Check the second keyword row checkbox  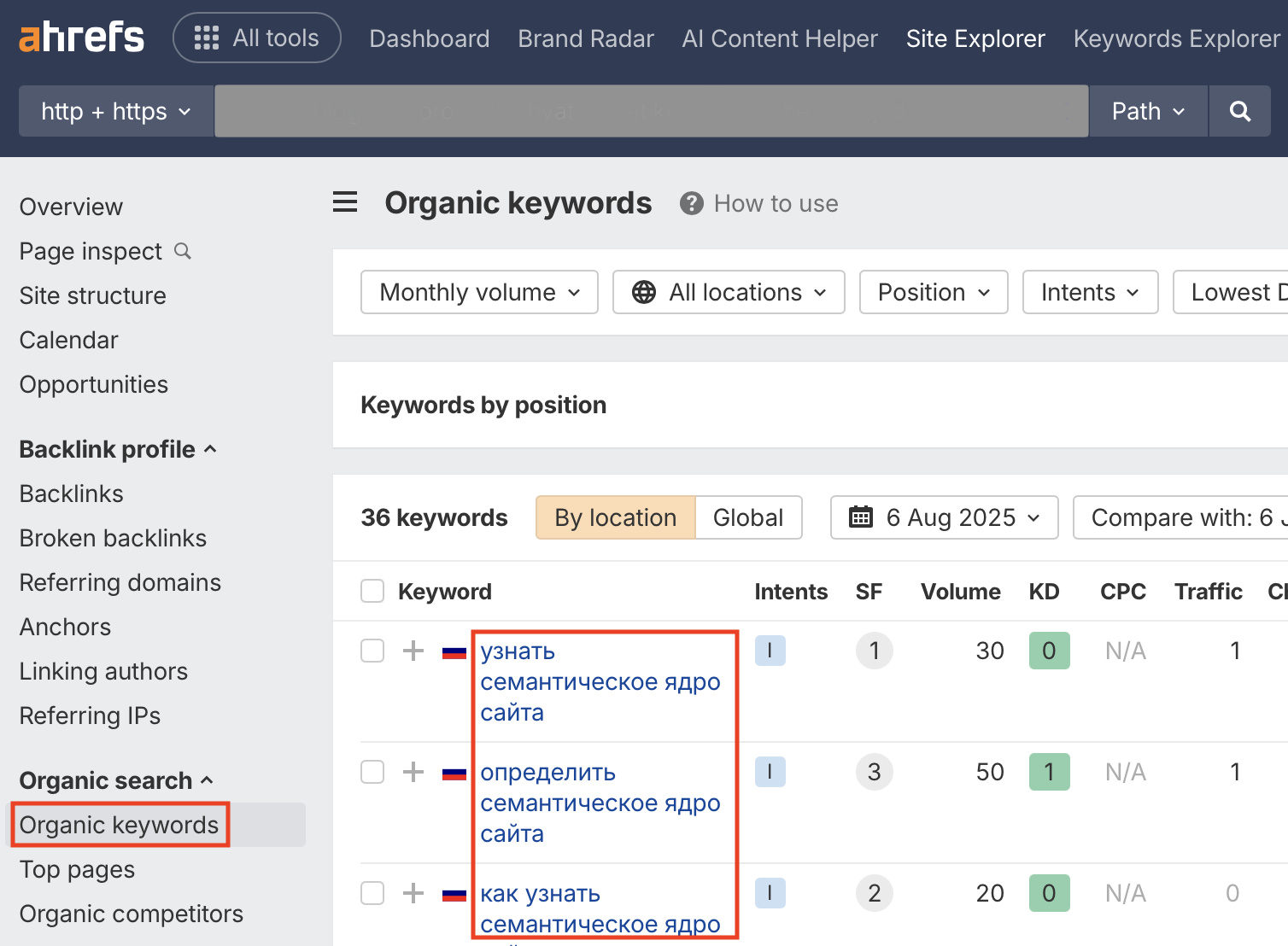372,772
